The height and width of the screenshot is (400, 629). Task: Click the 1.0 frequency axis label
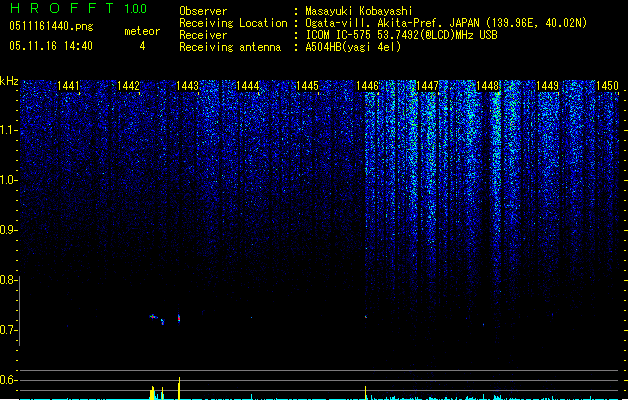pos(8,180)
